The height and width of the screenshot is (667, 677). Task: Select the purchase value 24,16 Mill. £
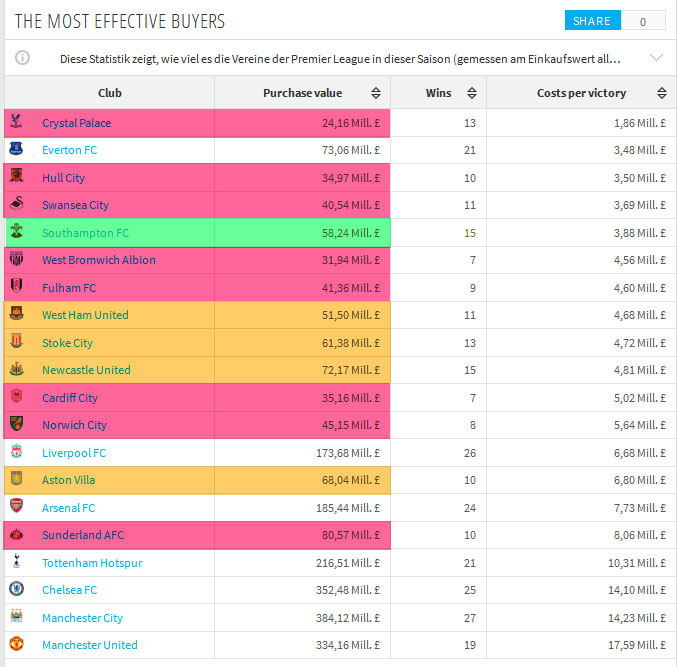(351, 123)
